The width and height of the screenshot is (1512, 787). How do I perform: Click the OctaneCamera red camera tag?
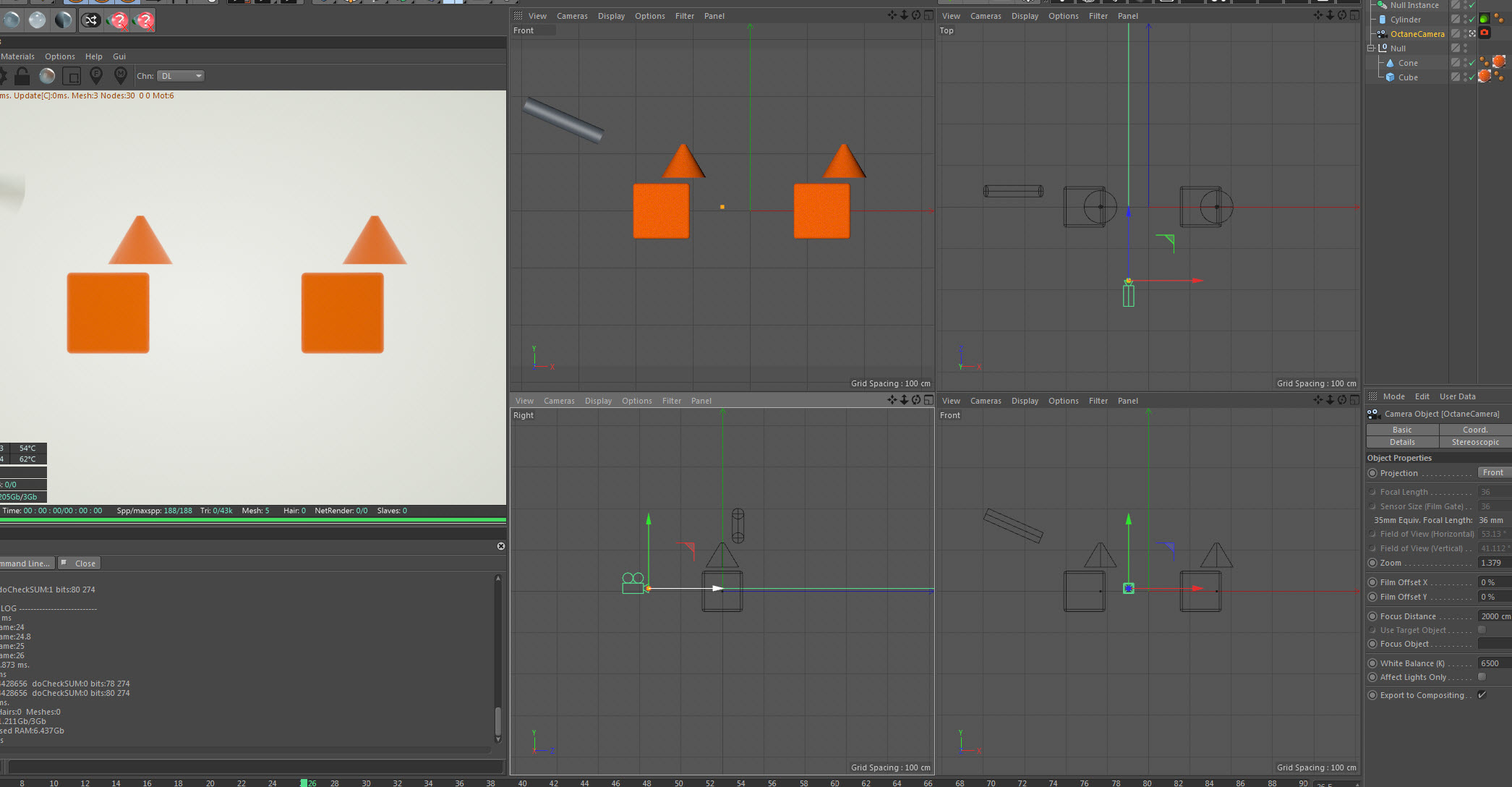(1485, 33)
